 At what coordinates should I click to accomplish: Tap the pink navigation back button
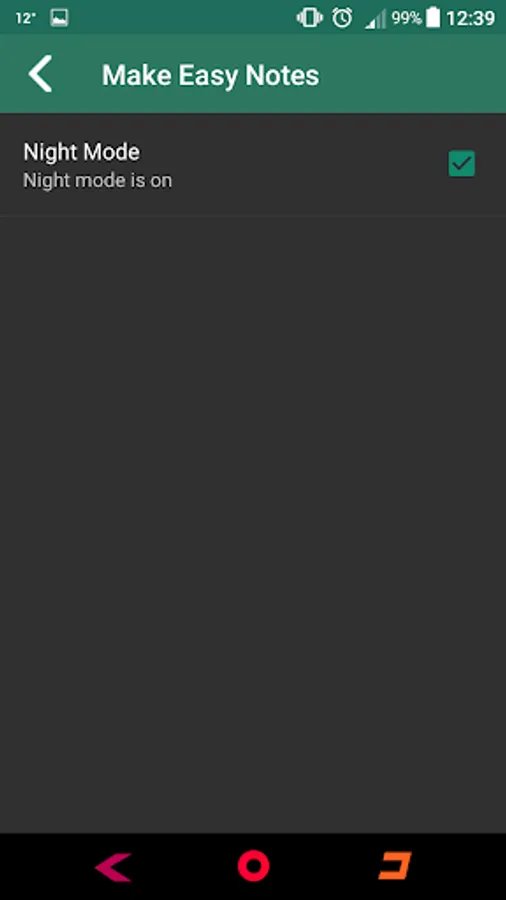[114, 866]
